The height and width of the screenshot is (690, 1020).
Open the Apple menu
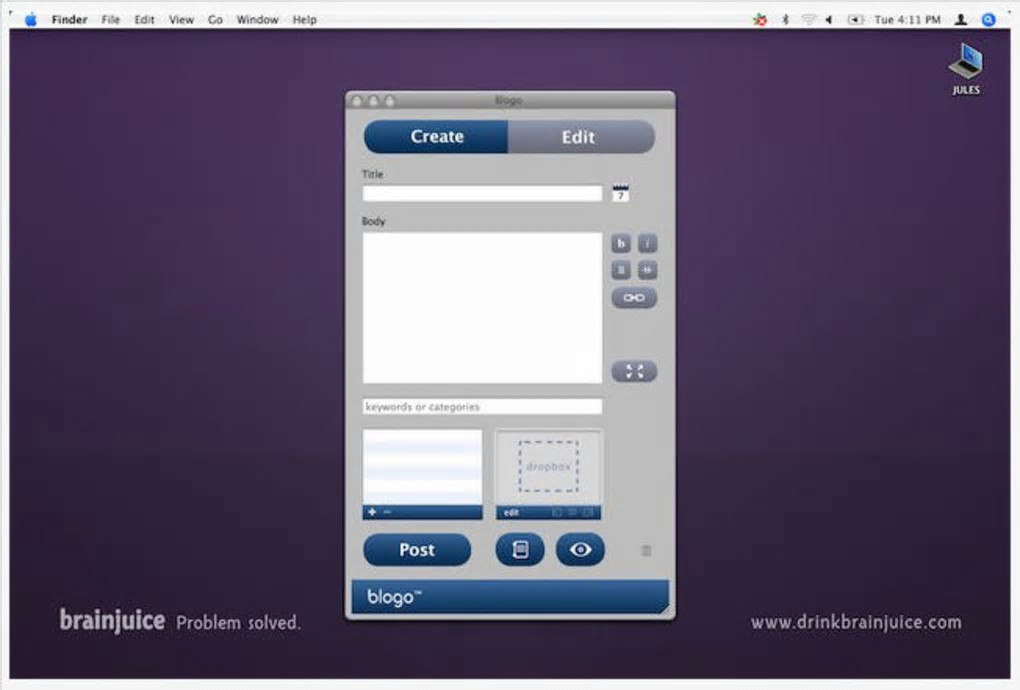(x=31, y=20)
